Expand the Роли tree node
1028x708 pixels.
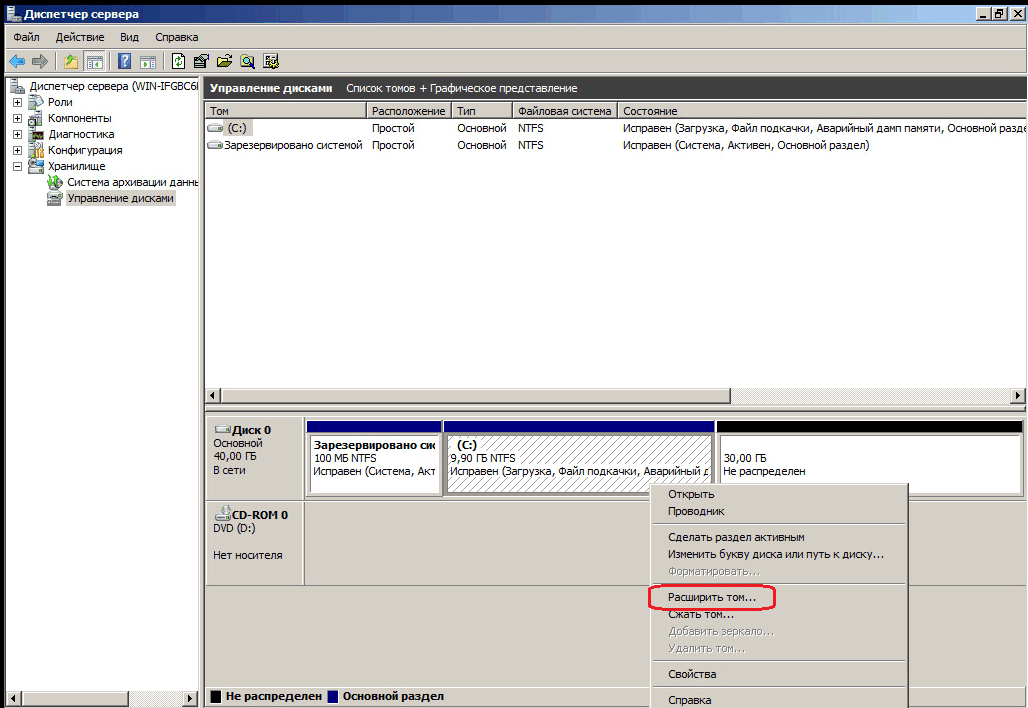[x=17, y=102]
